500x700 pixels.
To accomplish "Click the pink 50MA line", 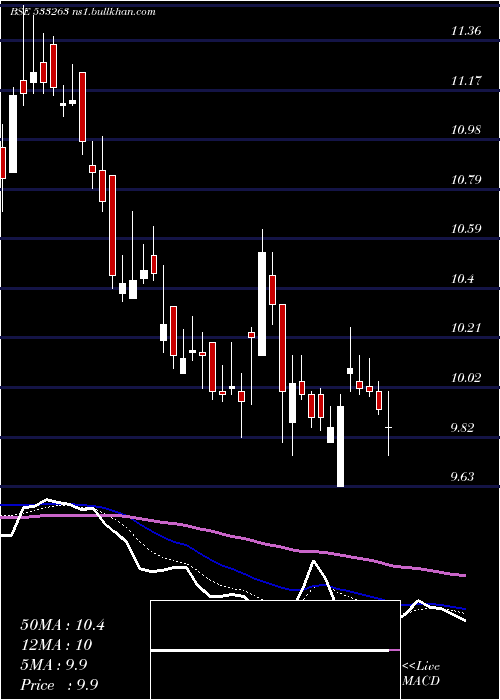I will [x=232, y=536].
